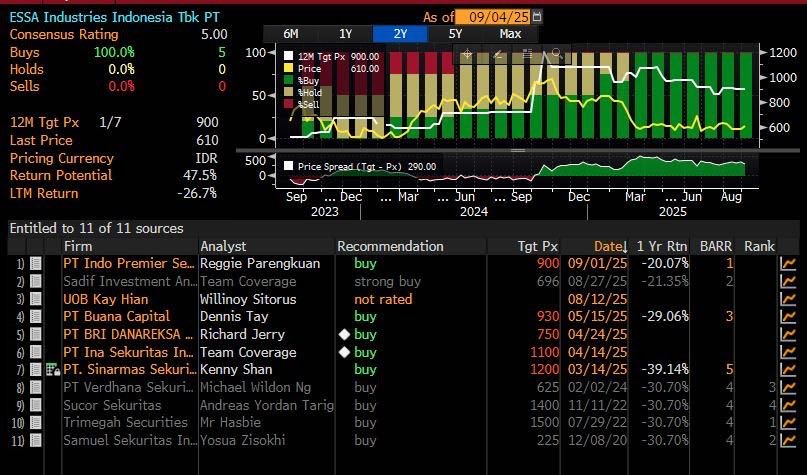Toggle the red %Sell legend swatch

(x=288, y=104)
